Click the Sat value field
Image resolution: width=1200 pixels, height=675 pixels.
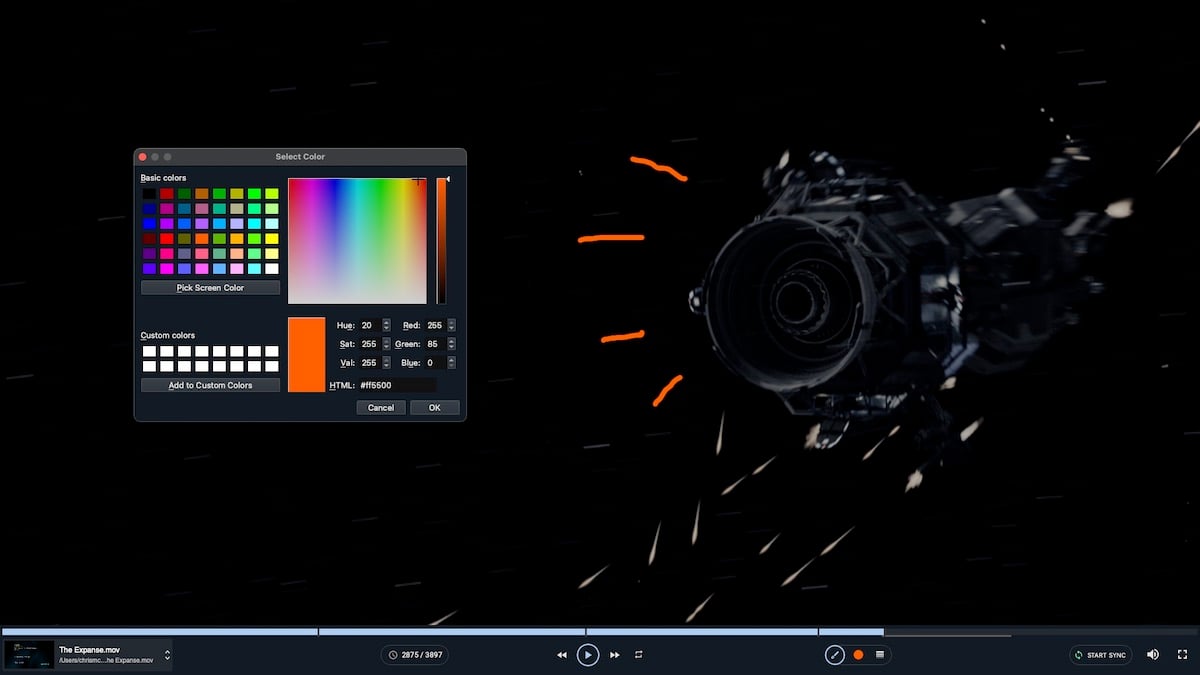[369, 344]
